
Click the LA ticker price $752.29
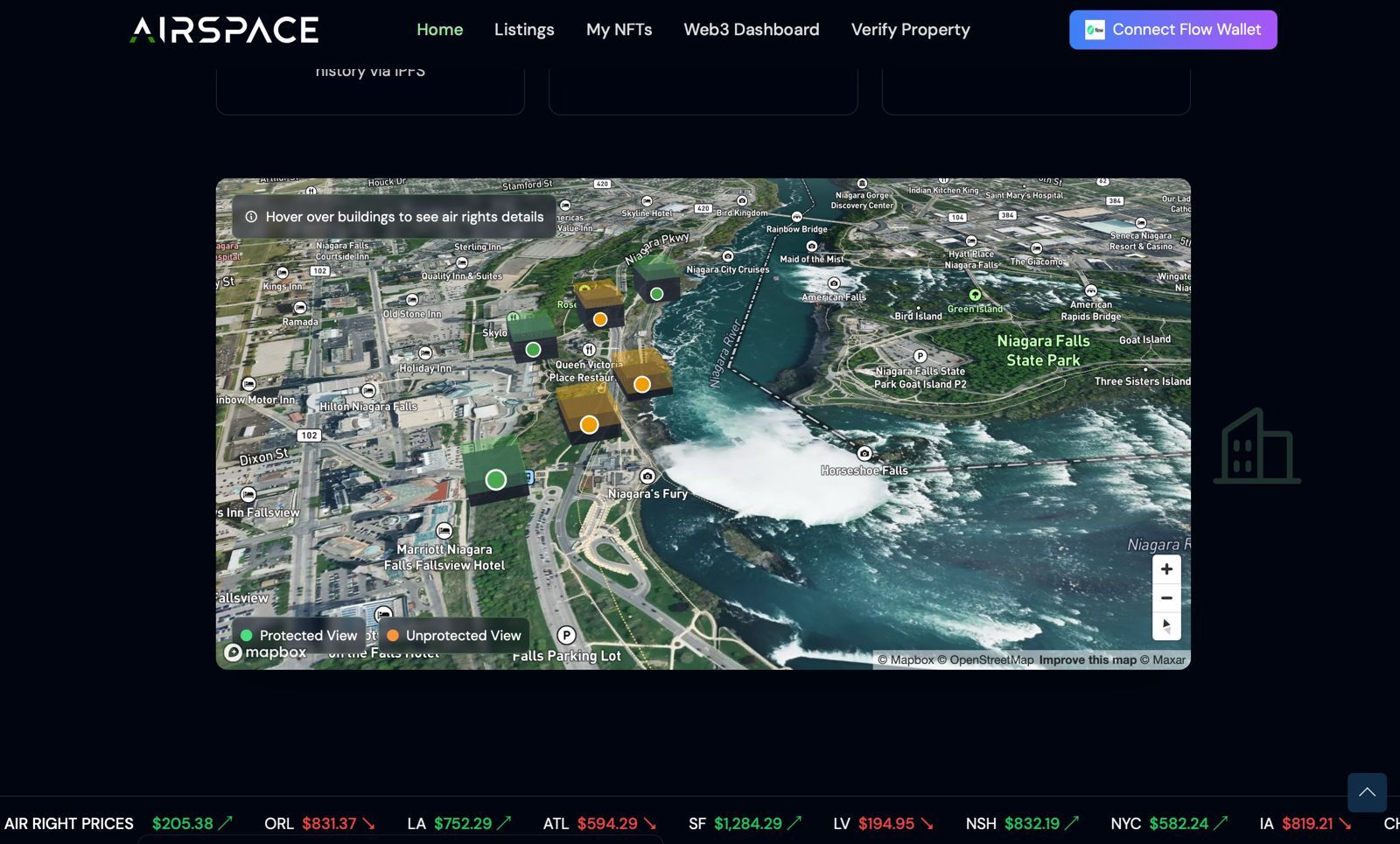tap(463, 824)
